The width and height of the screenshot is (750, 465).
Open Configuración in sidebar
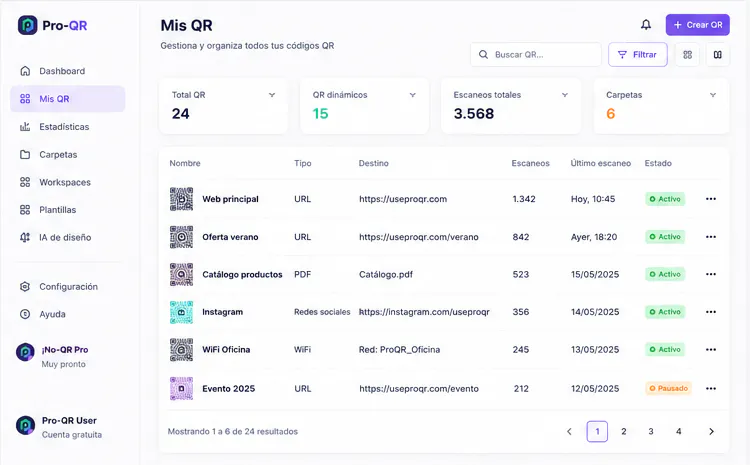click(x=67, y=287)
